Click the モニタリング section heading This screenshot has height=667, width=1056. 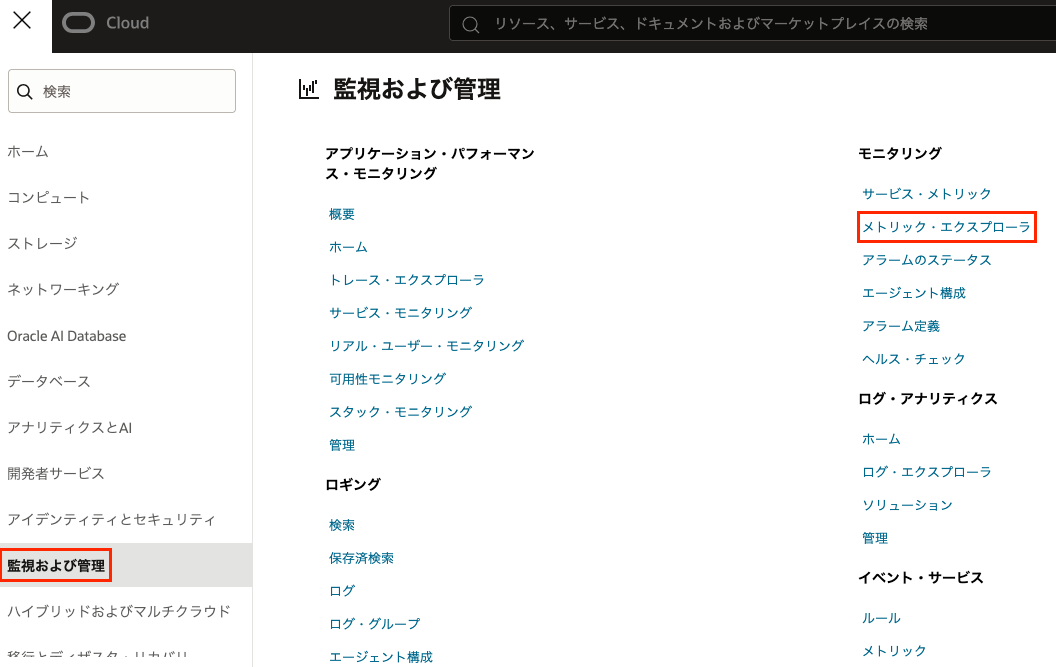900,154
